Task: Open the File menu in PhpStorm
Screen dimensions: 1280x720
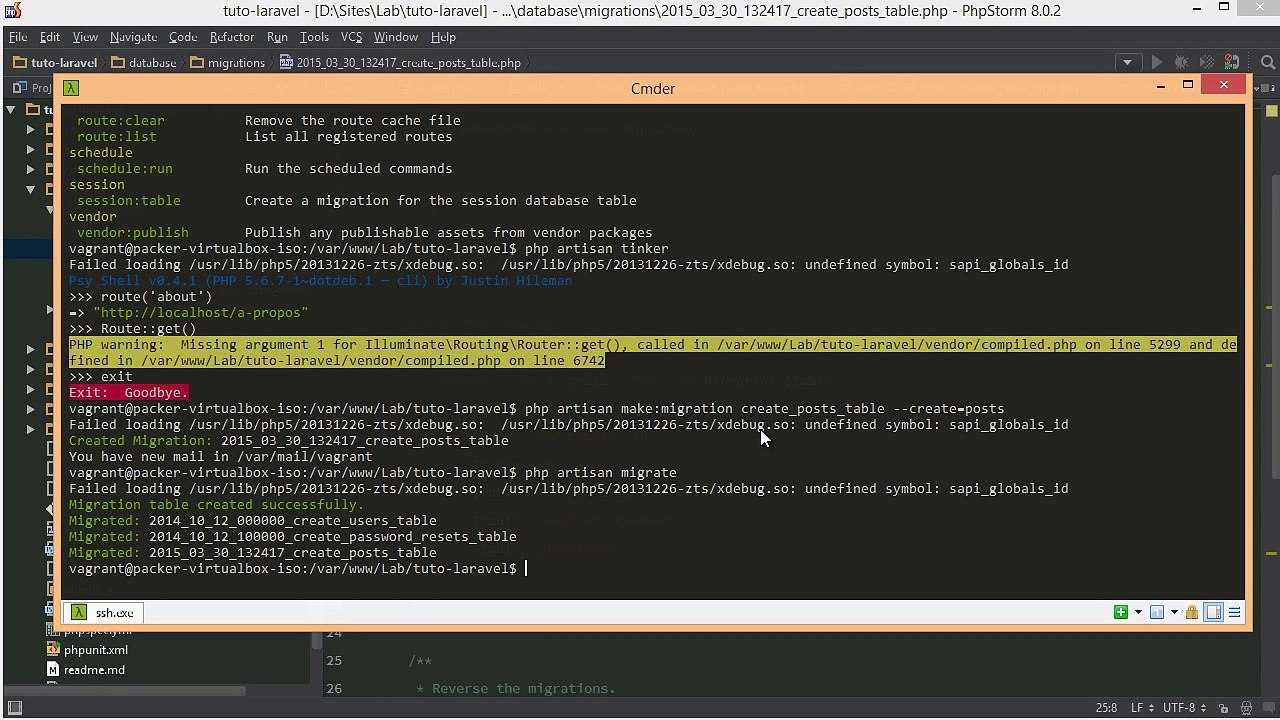Action: pyautogui.click(x=18, y=37)
